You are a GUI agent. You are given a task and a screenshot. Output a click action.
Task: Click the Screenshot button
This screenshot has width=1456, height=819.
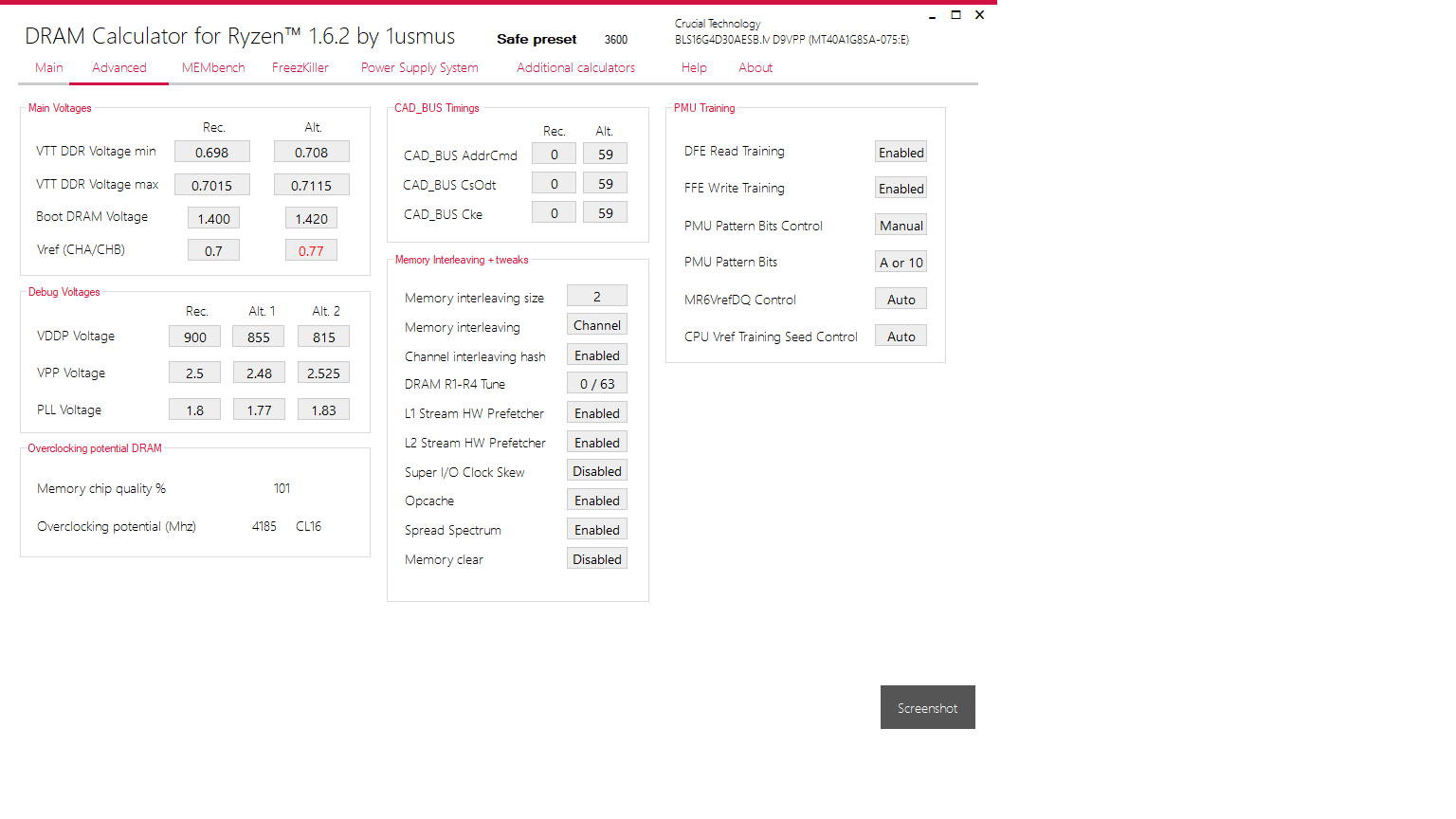pyautogui.click(x=928, y=707)
